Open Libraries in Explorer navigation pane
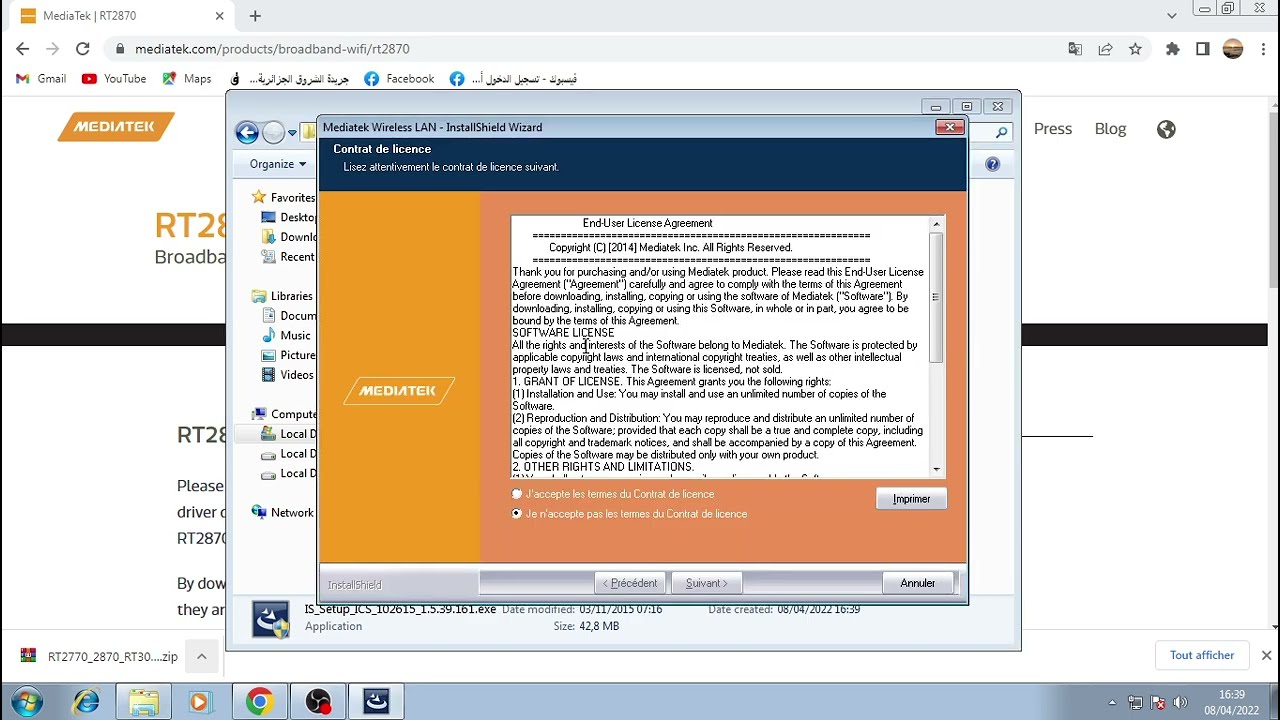1280x720 pixels. click(282, 296)
